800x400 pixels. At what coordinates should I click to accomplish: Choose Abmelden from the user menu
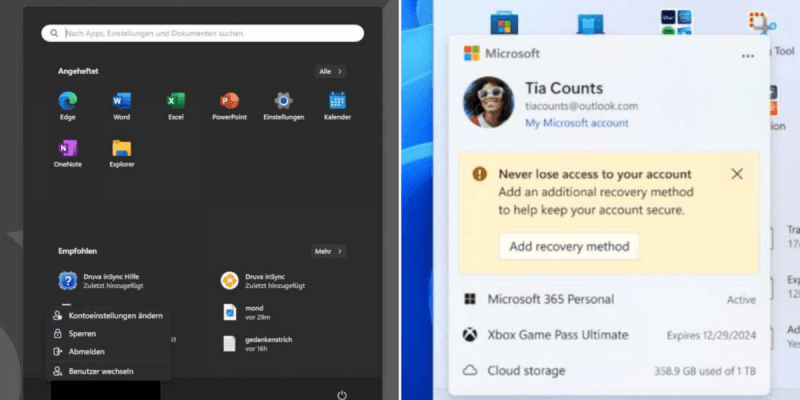click(x=108, y=352)
